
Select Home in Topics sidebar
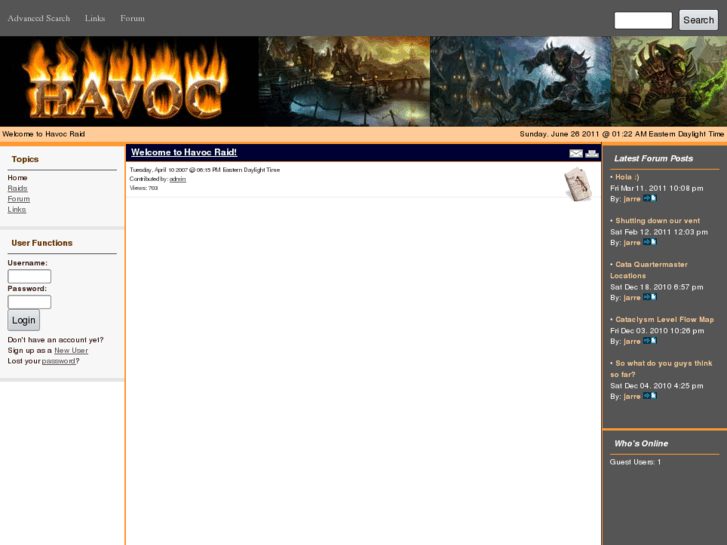[x=18, y=178]
